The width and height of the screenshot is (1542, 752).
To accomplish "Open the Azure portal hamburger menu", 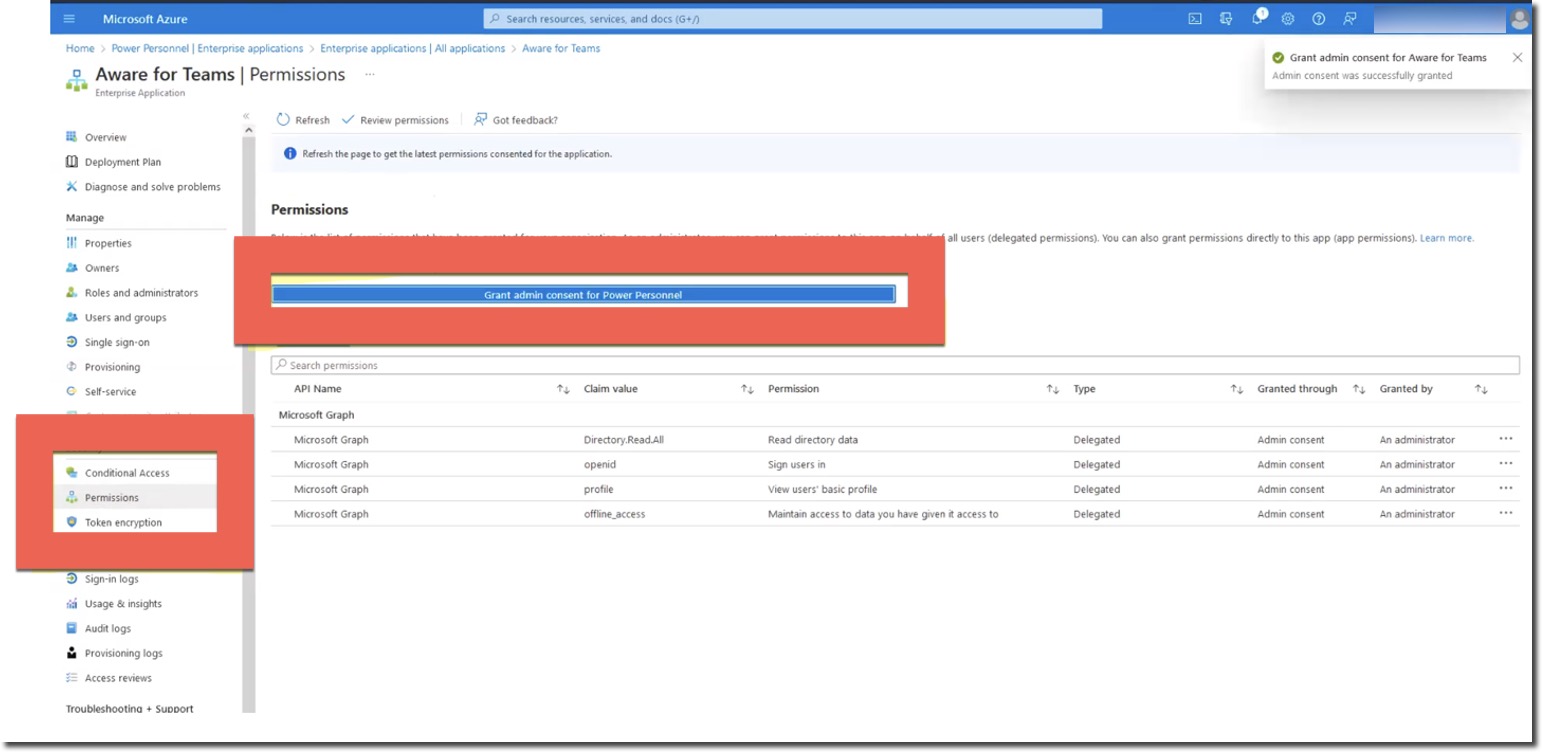I will click(69, 19).
